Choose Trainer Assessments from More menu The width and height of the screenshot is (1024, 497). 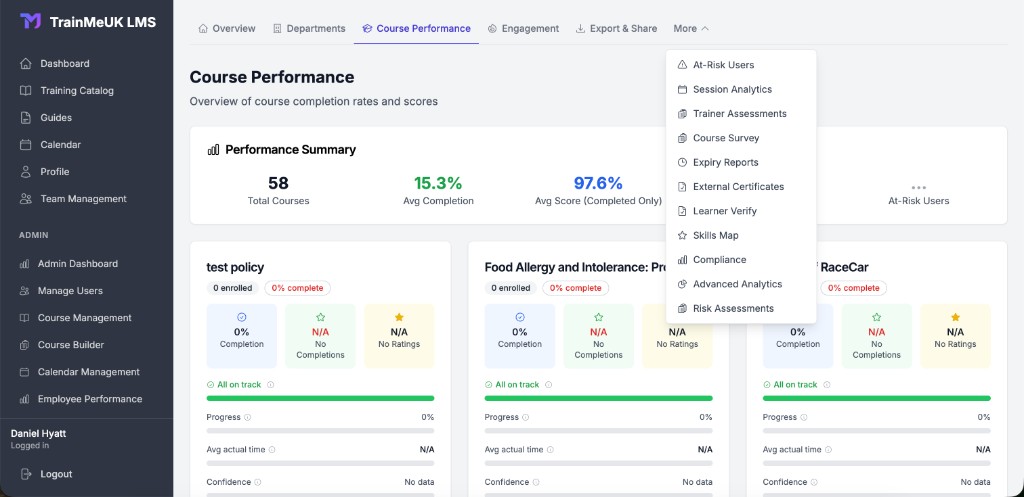[741, 114]
